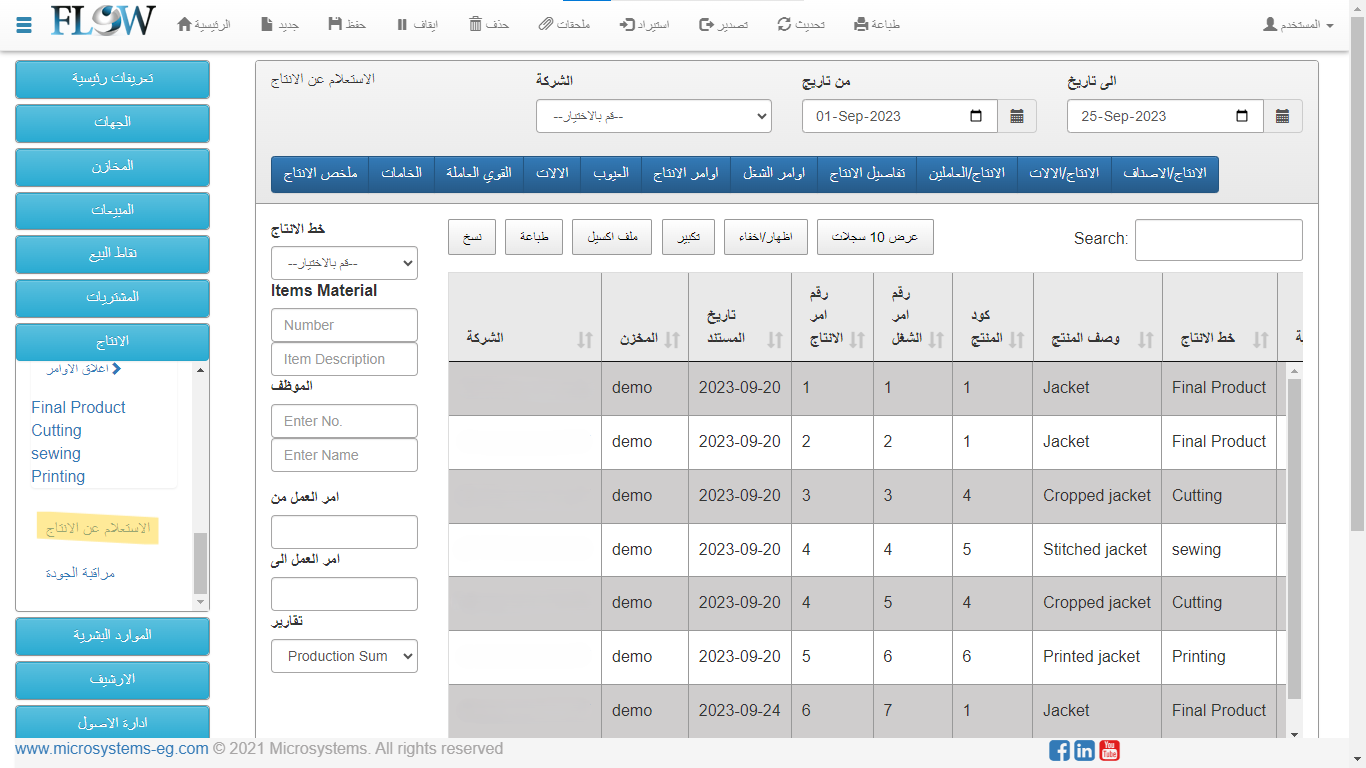Expand the production line dropdown
1366x768 pixels.
(x=344, y=263)
